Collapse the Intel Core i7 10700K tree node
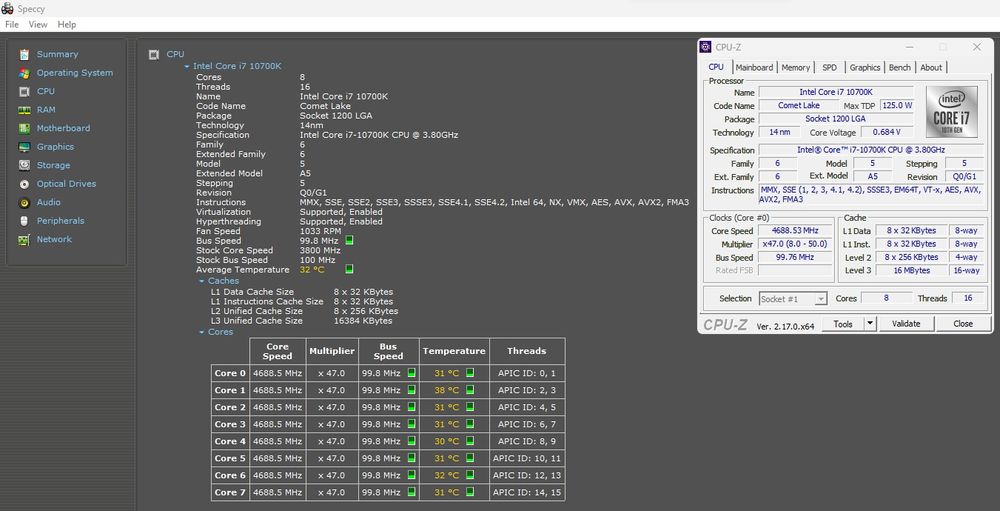The height and width of the screenshot is (511, 1000). tap(187, 66)
